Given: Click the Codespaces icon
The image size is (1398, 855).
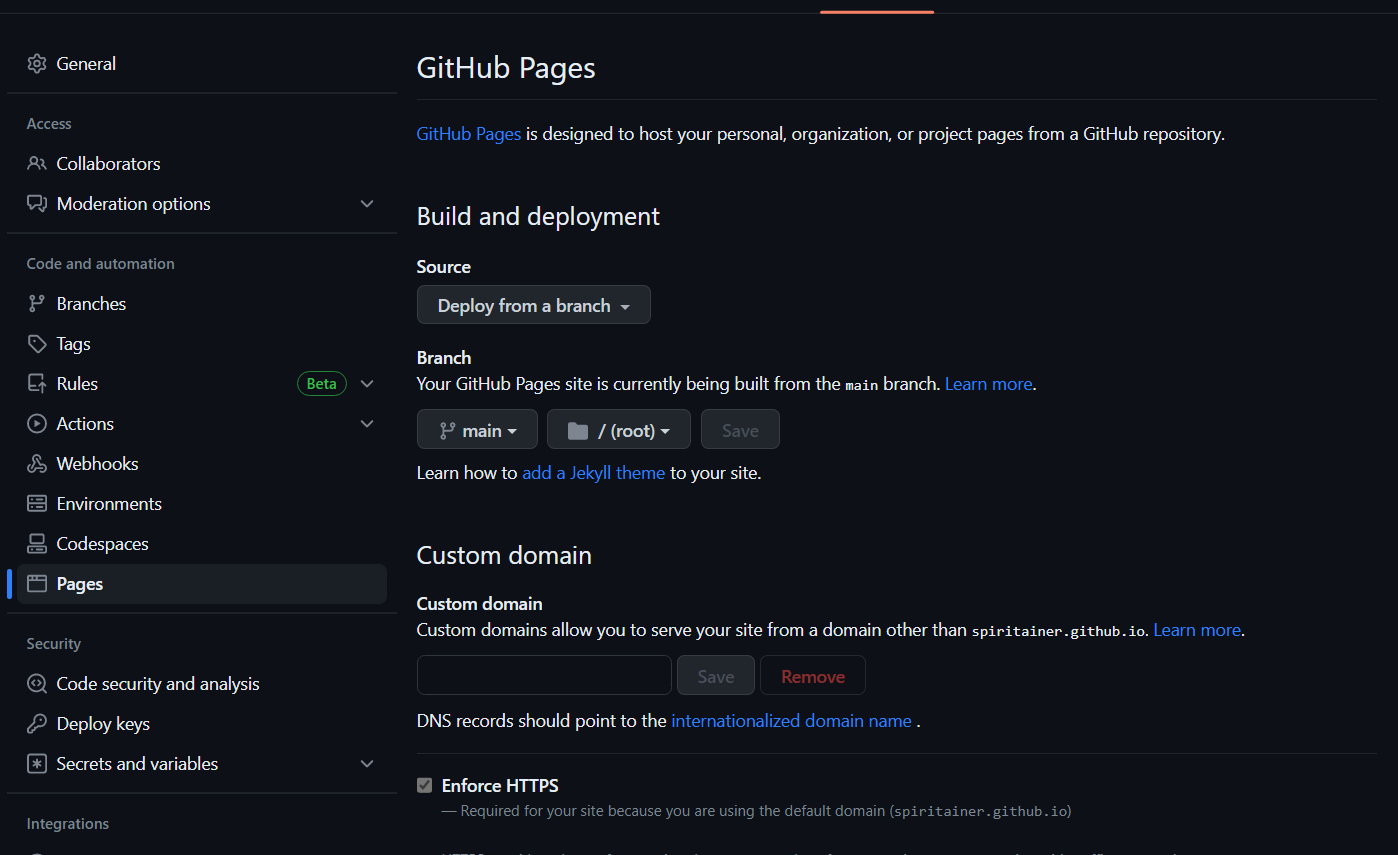Looking at the screenshot, I should coord(37,544).
